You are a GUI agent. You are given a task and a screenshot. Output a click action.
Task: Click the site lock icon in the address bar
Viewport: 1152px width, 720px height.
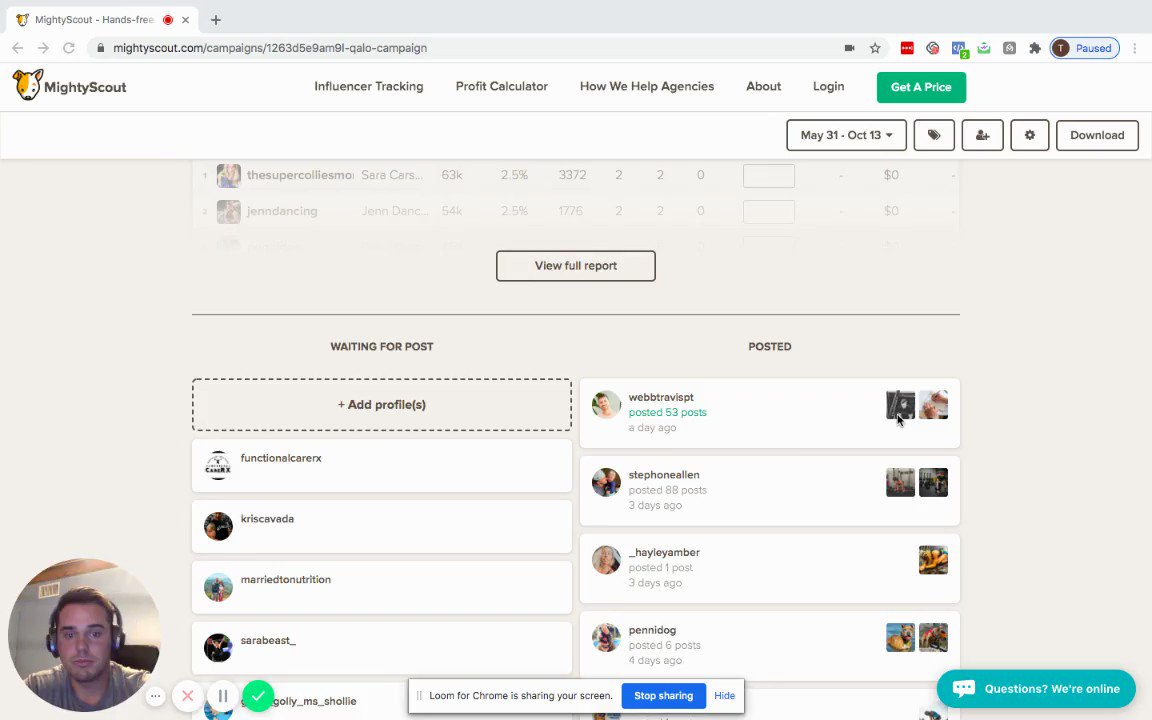click(x=101, y=48)
